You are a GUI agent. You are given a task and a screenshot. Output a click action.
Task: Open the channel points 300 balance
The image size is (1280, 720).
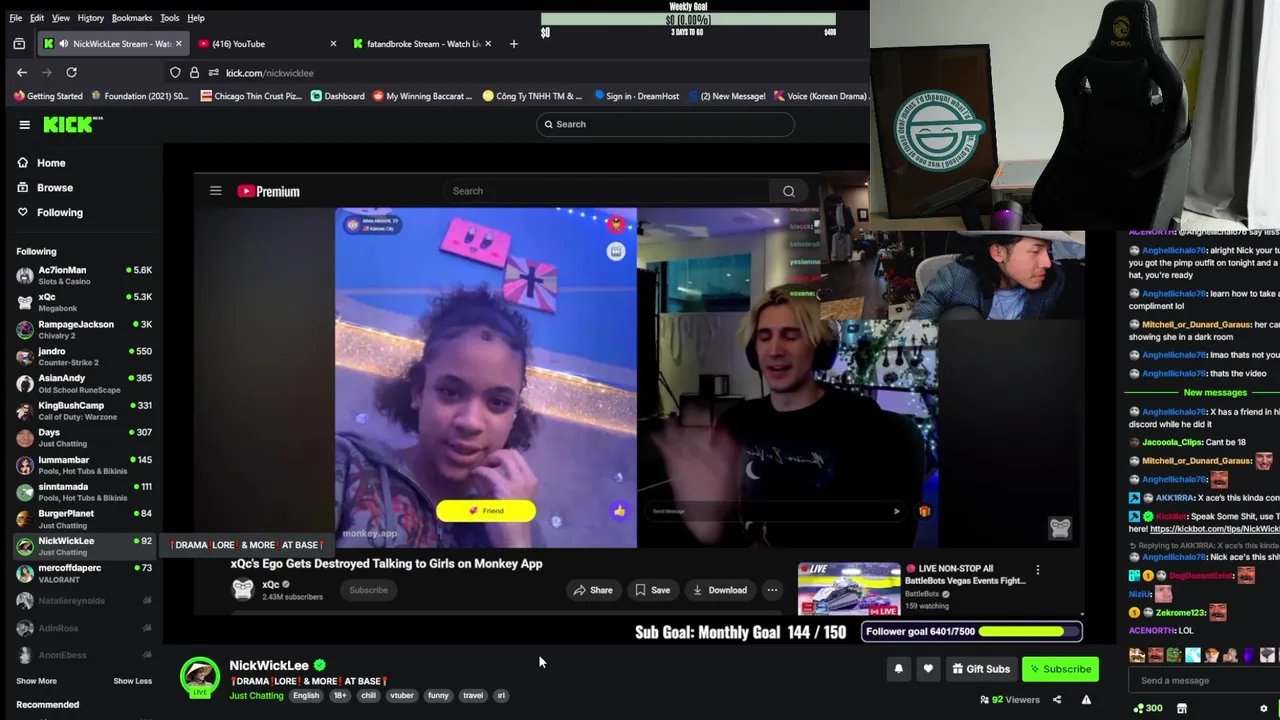point(1148,708)
